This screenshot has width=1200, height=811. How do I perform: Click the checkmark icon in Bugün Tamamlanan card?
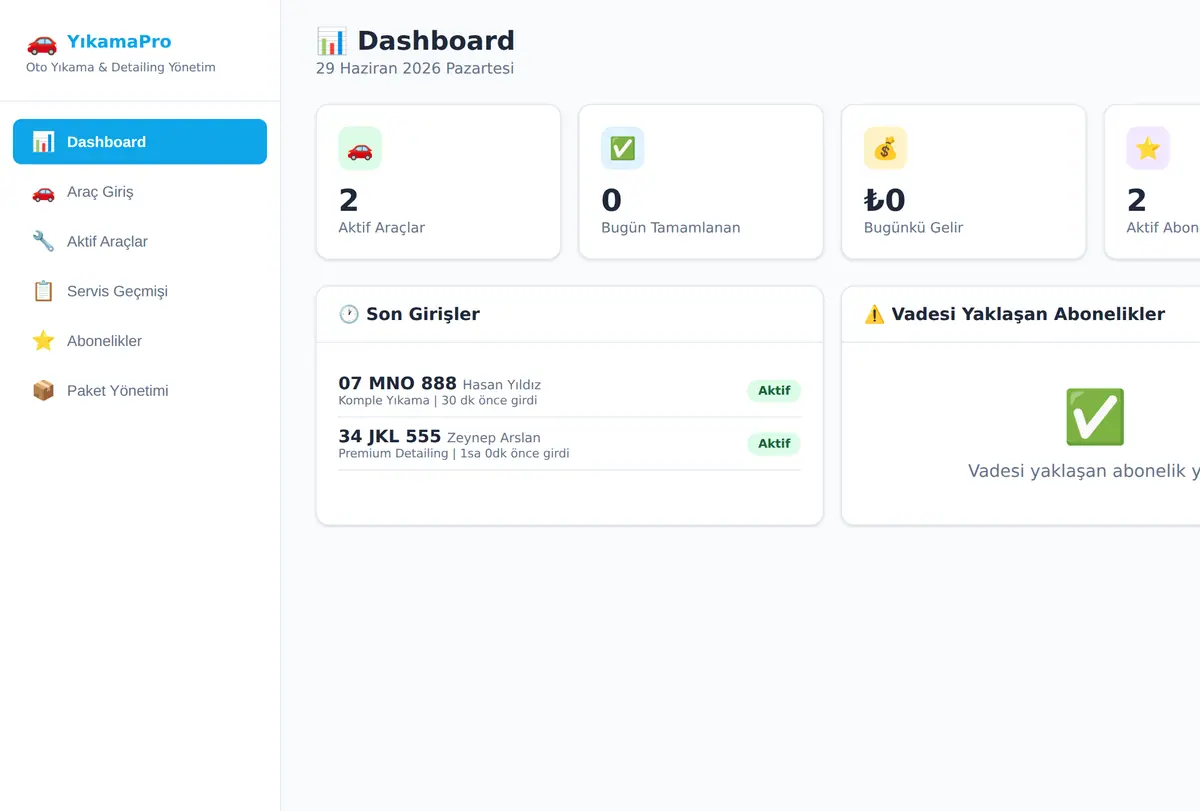tap(623, 149)
